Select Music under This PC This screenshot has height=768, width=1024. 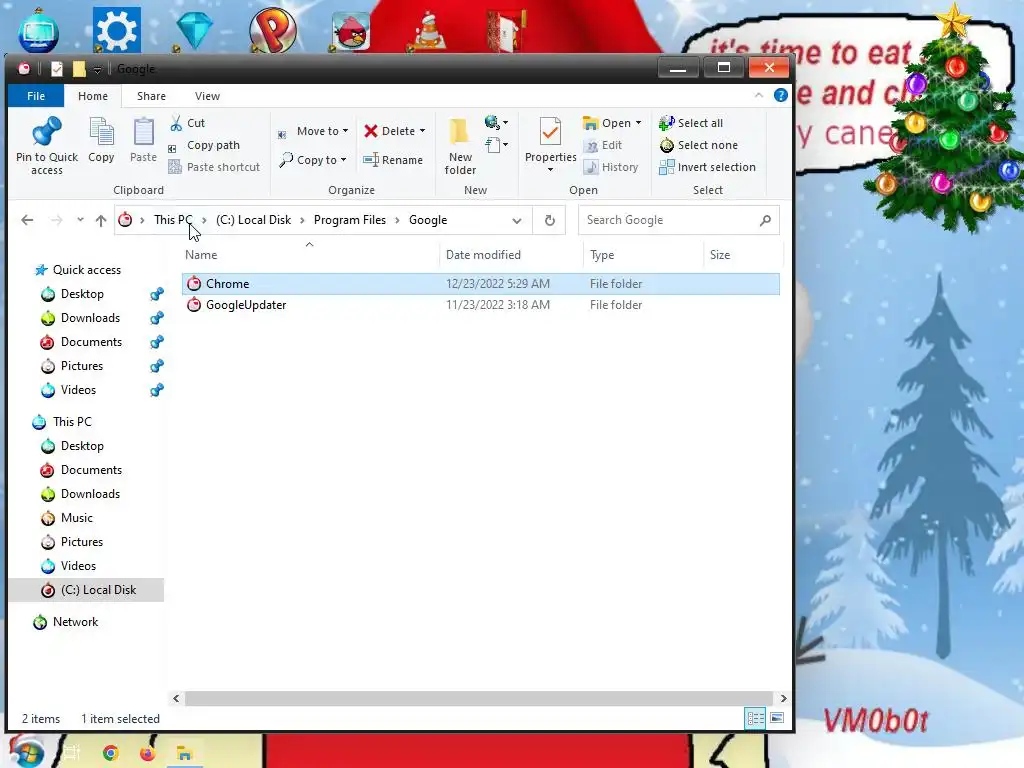[76, 518]
